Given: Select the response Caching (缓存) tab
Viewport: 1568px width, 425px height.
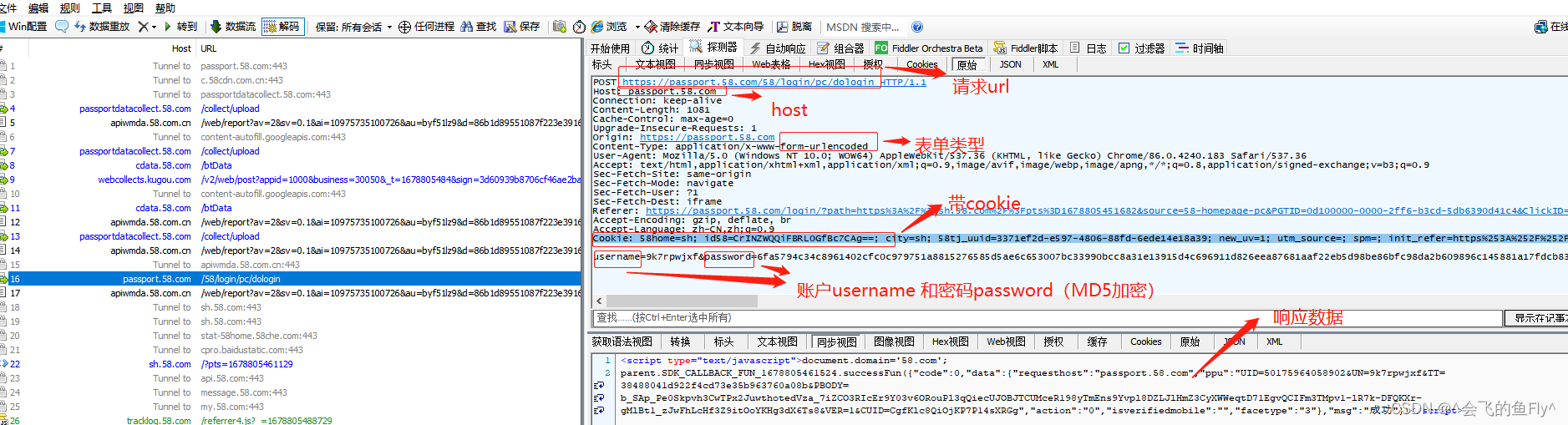Looking at the screenshot, I should pos(1098,342).
